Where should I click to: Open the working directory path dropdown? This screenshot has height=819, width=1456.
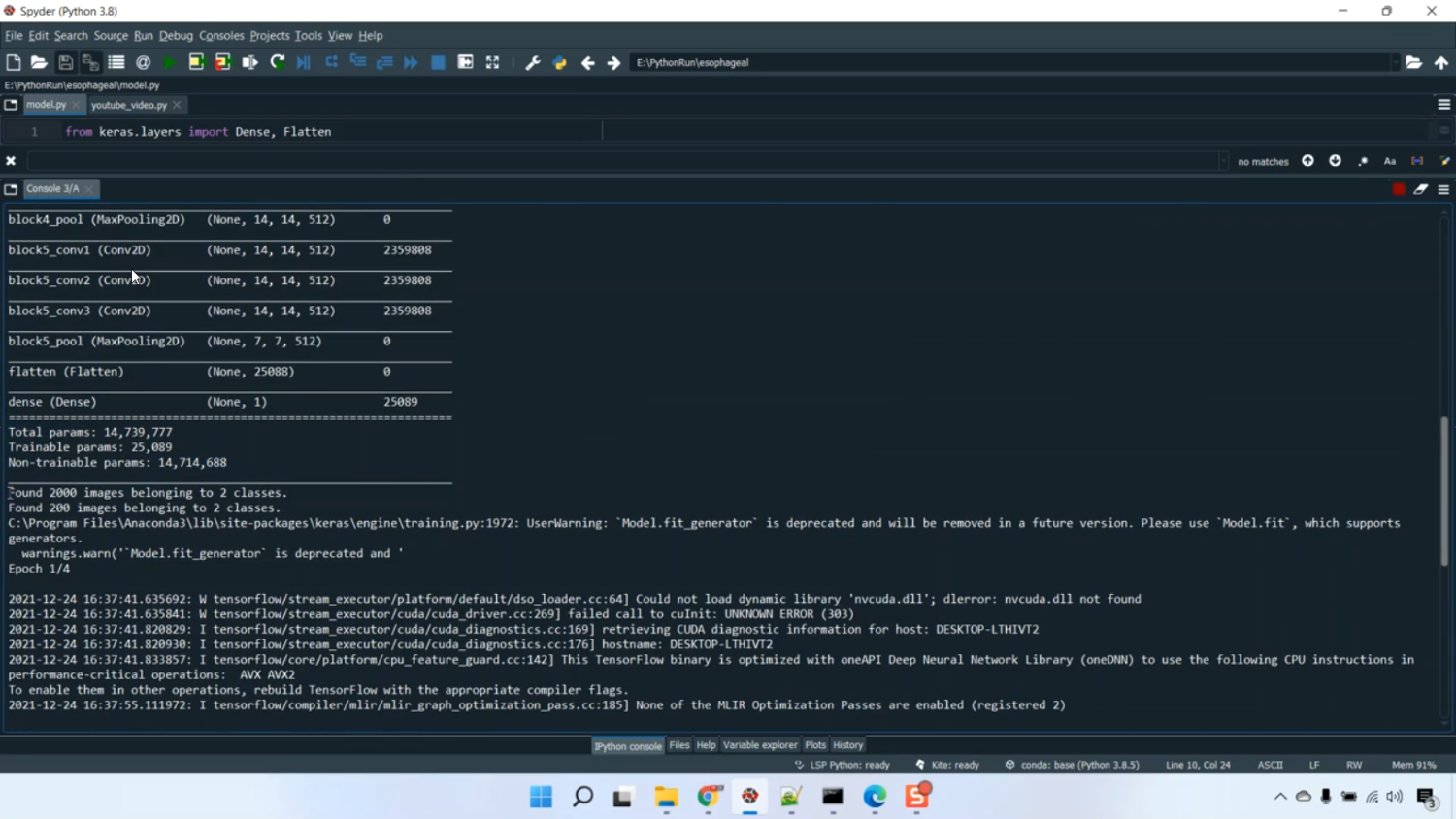point(1396,62)
